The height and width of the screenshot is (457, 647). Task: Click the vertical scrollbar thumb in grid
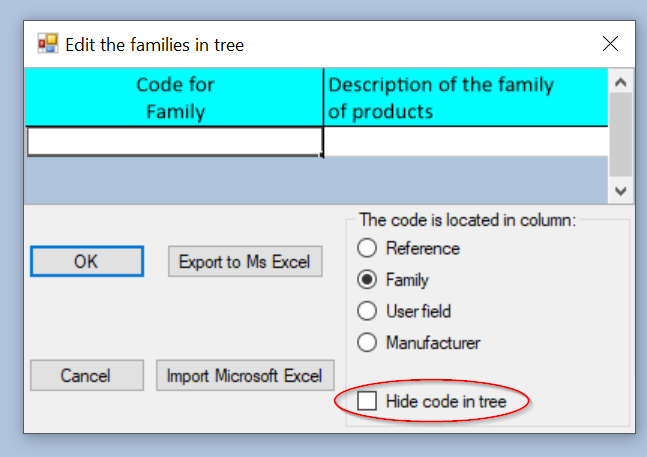click(x=620, y=135)
